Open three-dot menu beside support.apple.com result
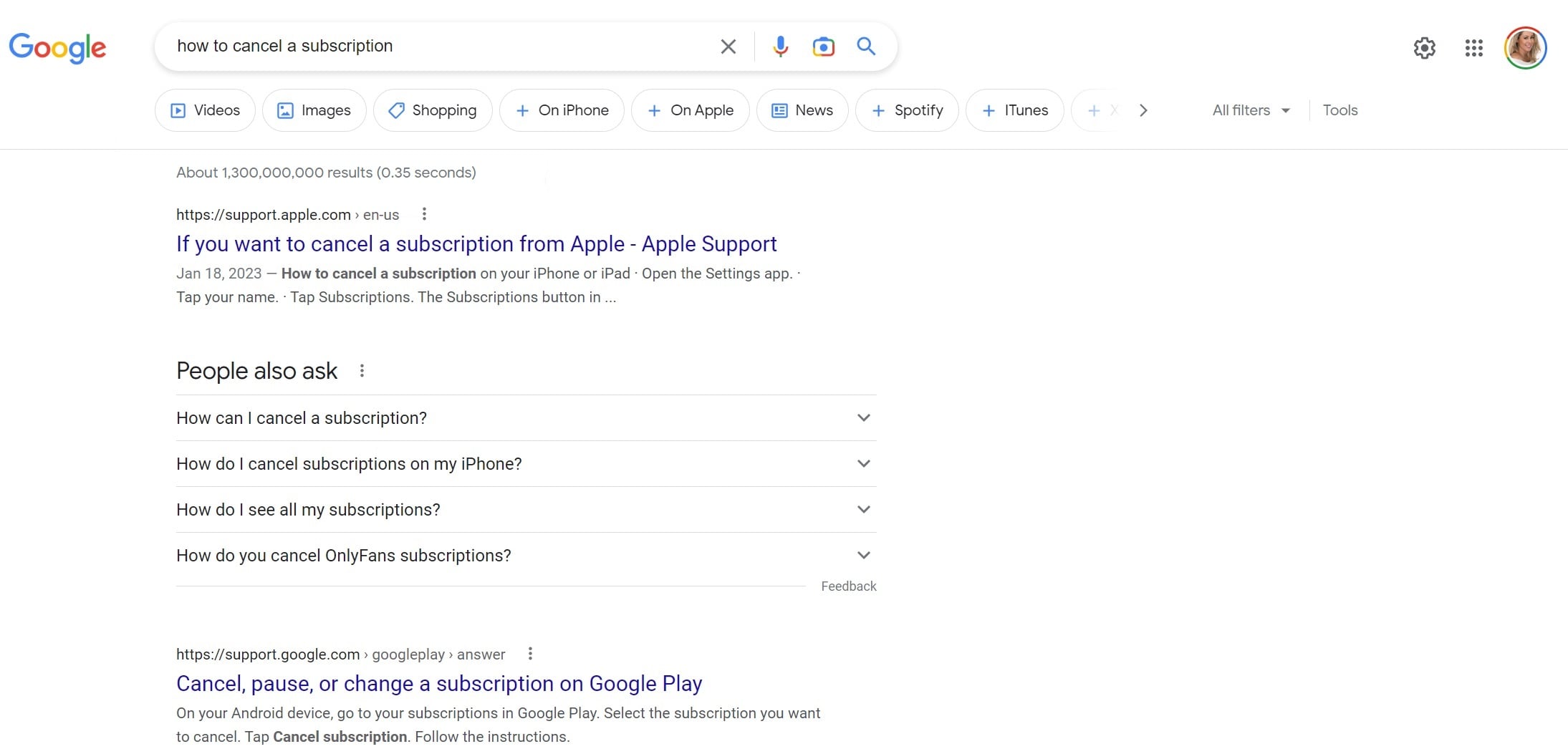The image size is (1568, 749). (424, 214)
